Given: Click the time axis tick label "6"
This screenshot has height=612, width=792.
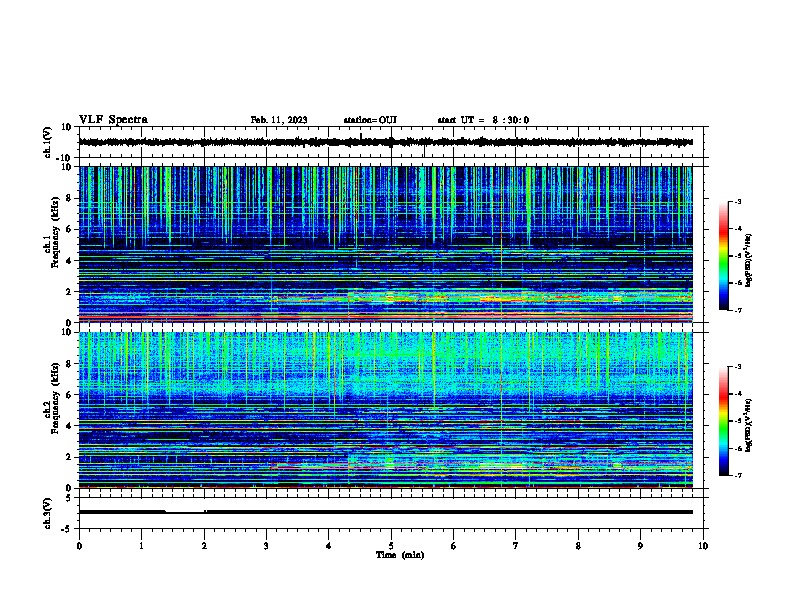Looking at the screenshot, I should (454, 546).
